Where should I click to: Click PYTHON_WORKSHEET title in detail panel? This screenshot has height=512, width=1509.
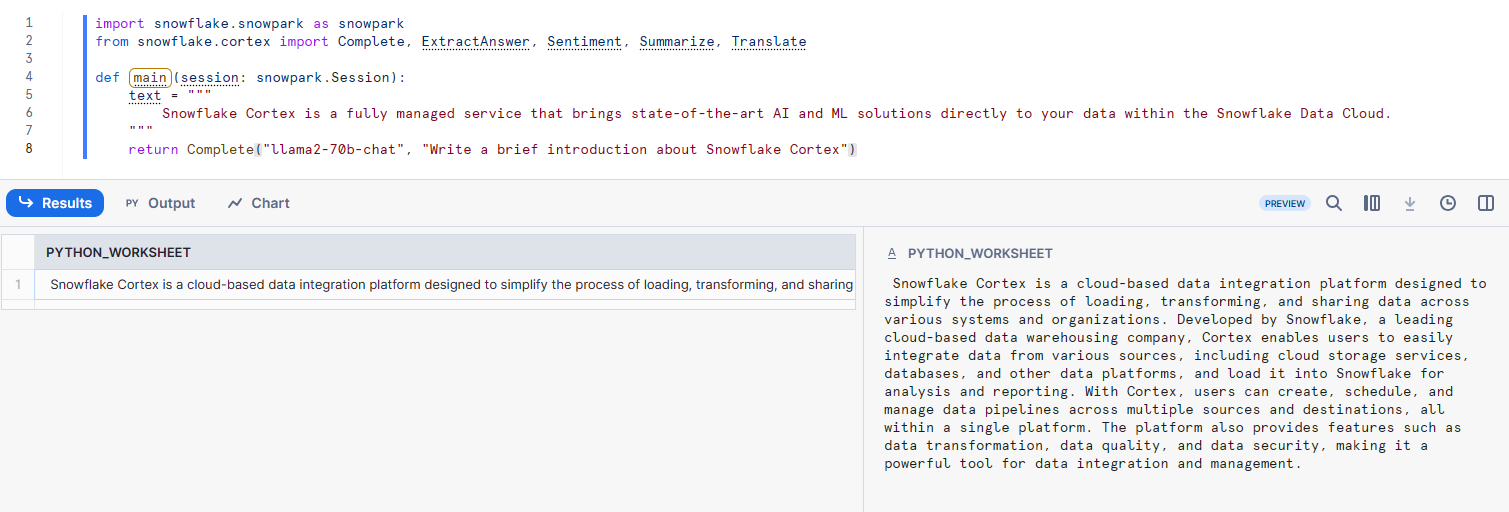point(980,254)
